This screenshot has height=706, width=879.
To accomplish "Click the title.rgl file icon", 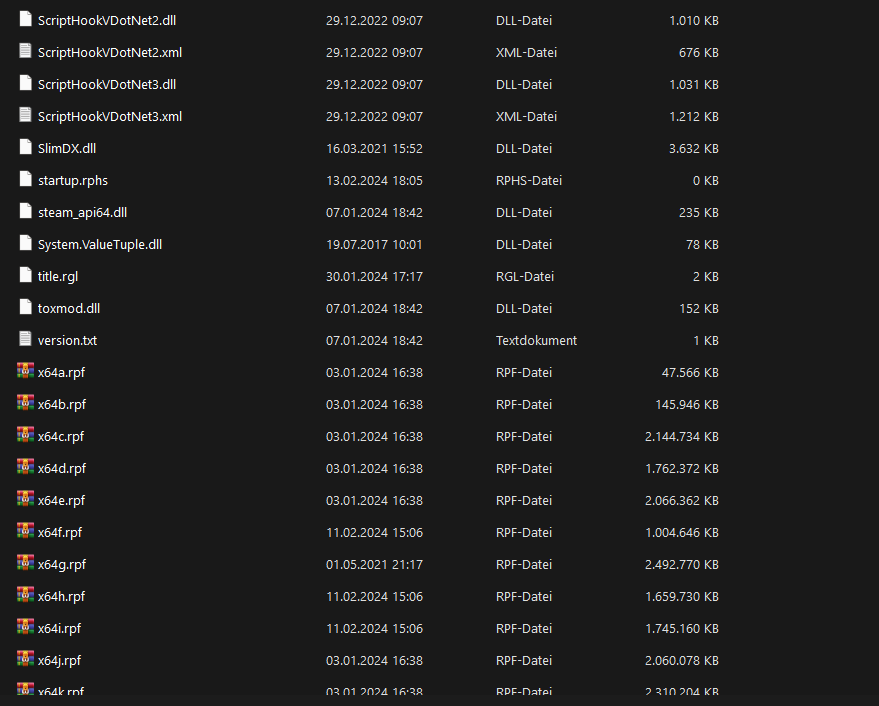I will (x=26, y=276).
